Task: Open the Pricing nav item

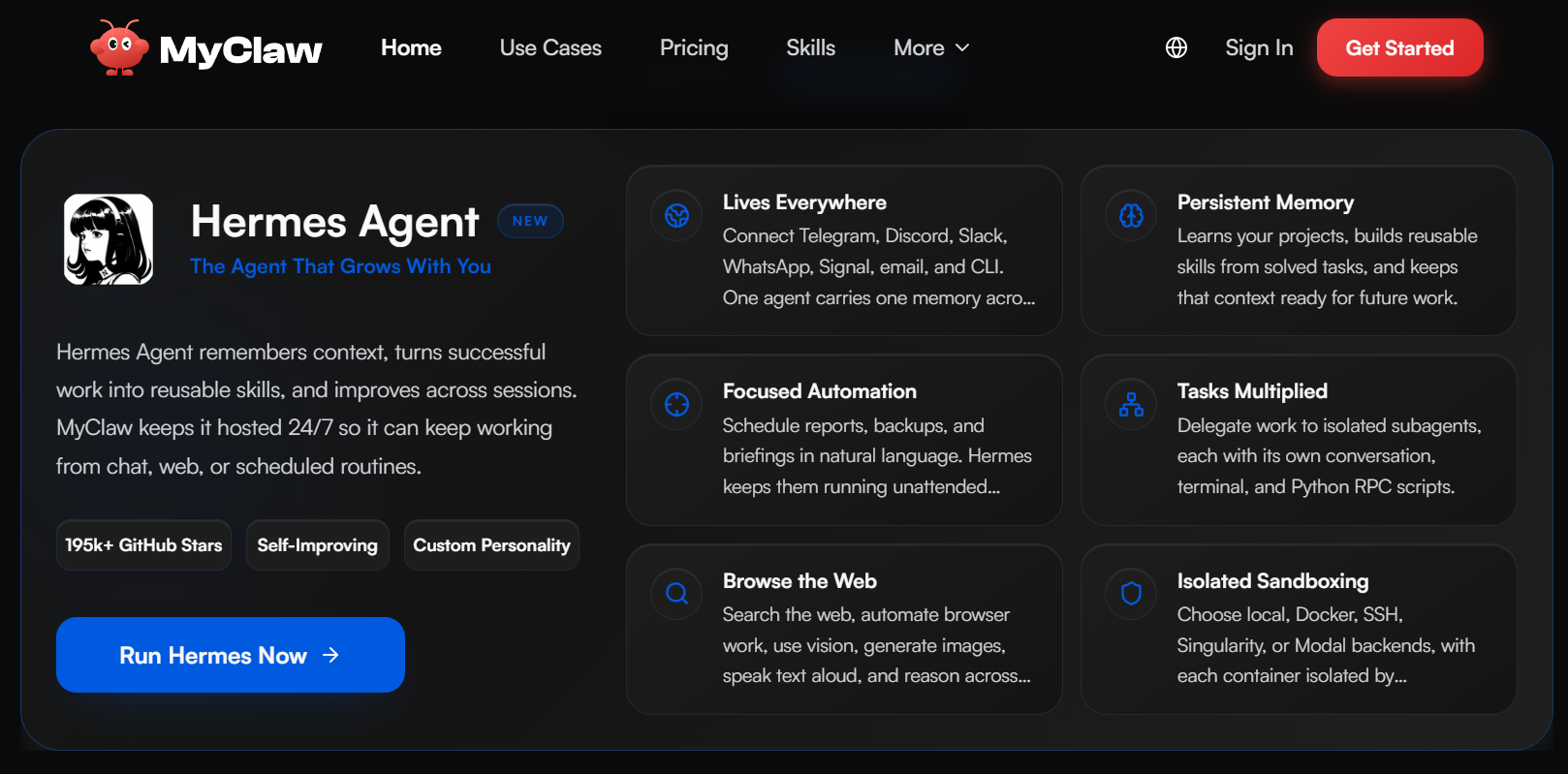Action: coord(694,47)
